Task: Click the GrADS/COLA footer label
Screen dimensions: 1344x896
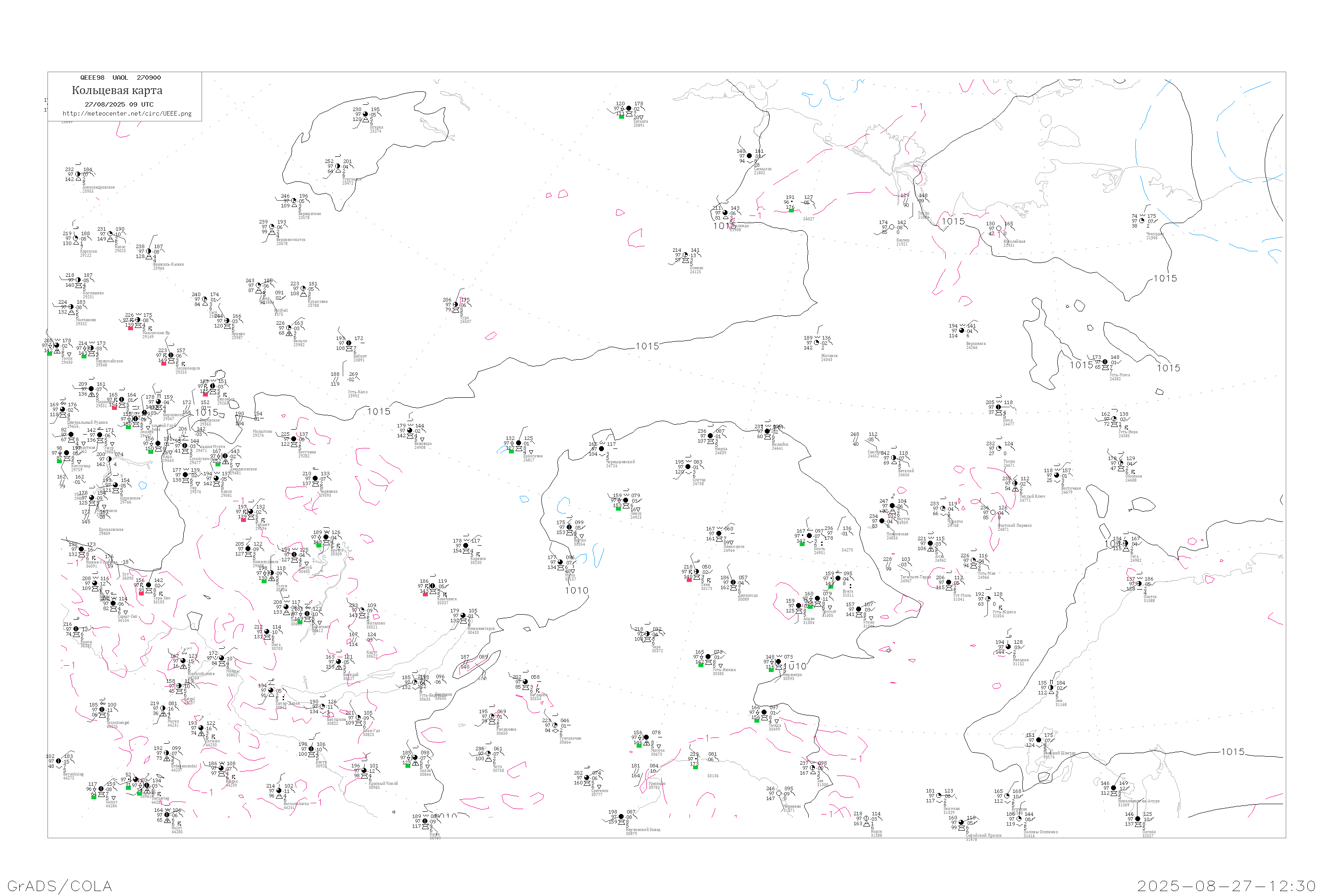Action: [60, 886]
